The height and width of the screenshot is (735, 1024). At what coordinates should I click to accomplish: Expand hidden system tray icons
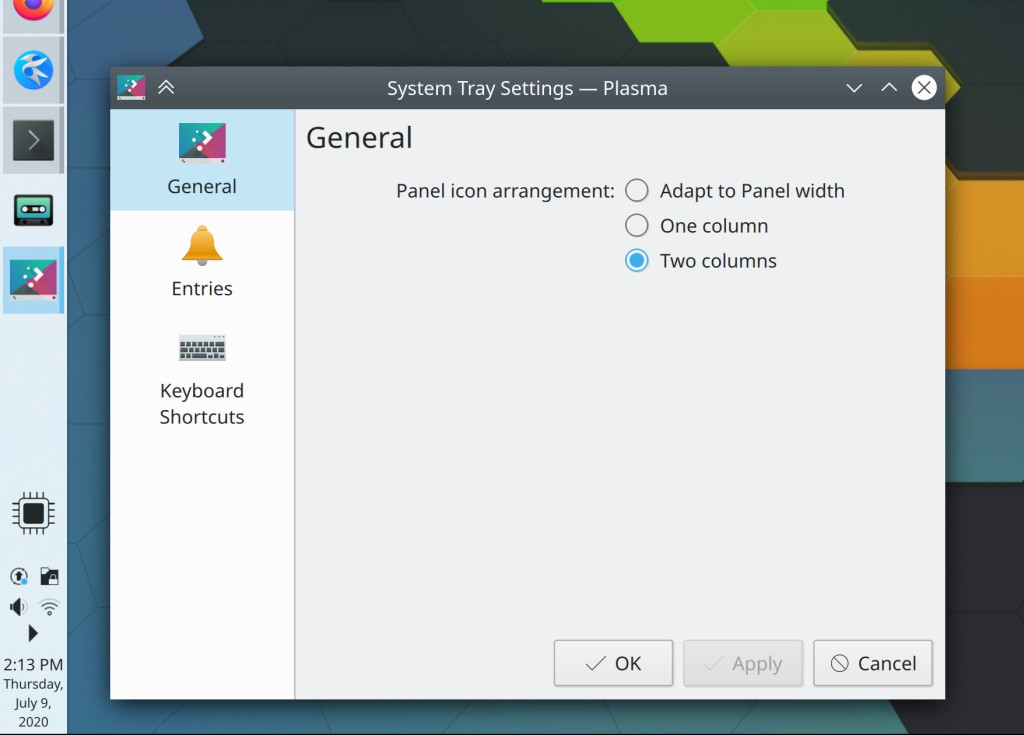[33, 632]
